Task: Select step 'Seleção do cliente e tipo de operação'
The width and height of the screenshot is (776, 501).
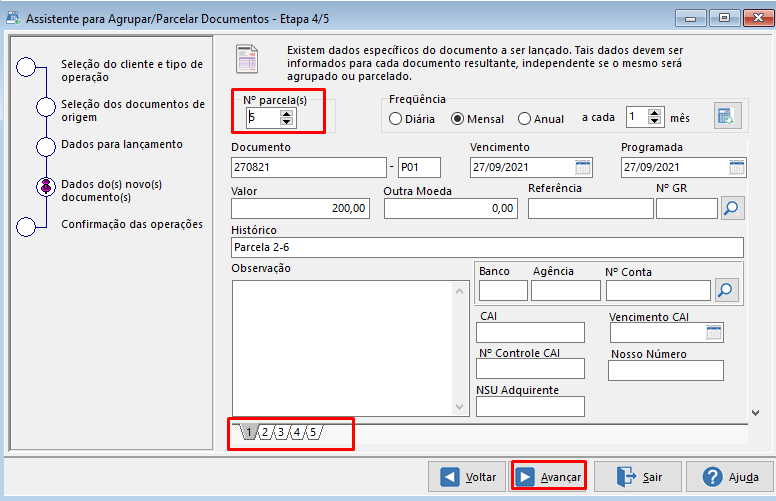Action: (132, 71)
